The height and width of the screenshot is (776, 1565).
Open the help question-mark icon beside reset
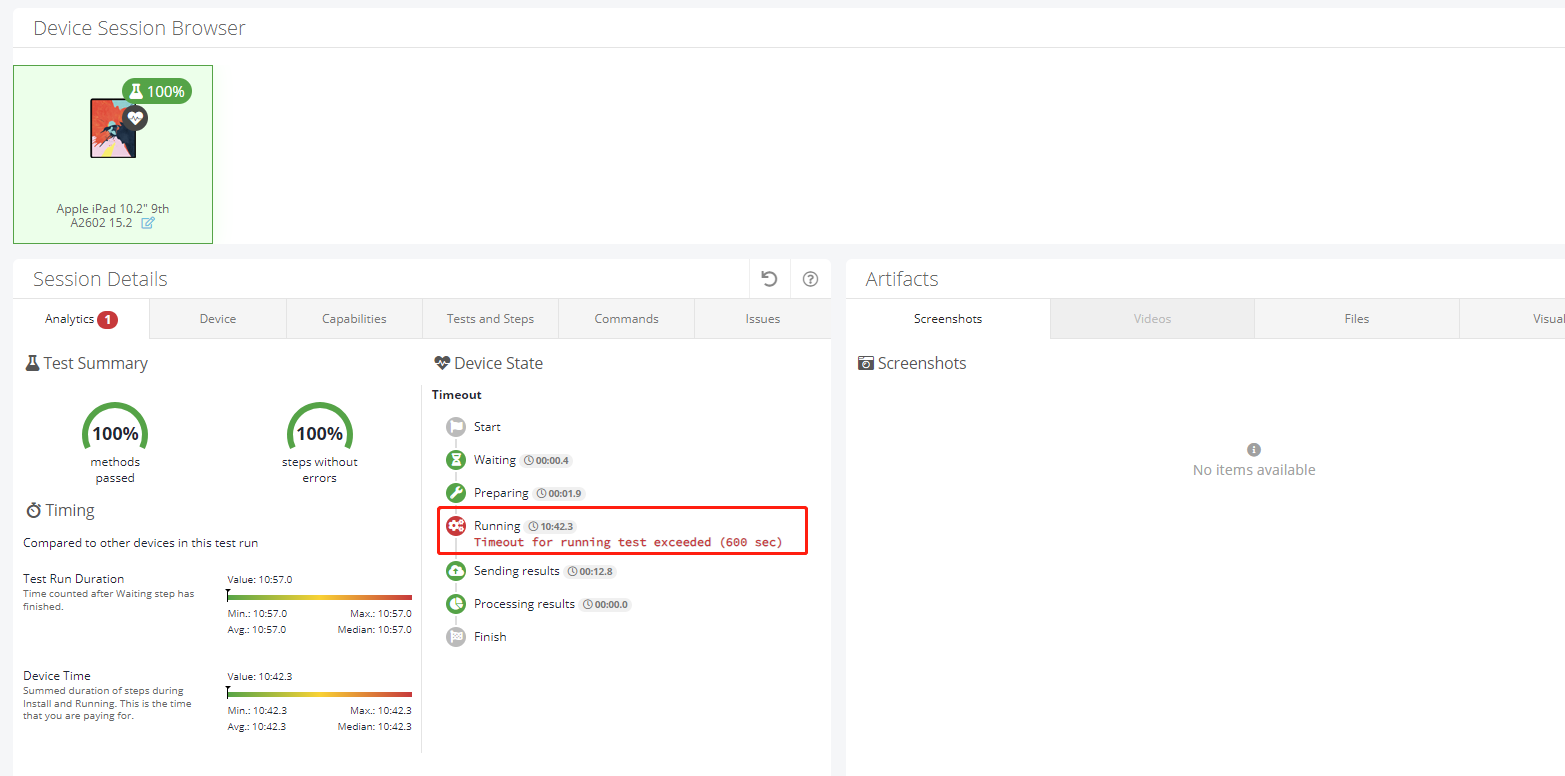click(x=810, y=278)
